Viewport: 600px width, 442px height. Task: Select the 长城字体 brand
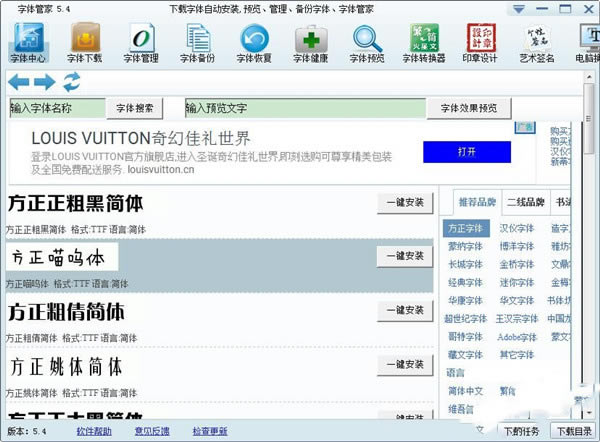coord(465,264)
